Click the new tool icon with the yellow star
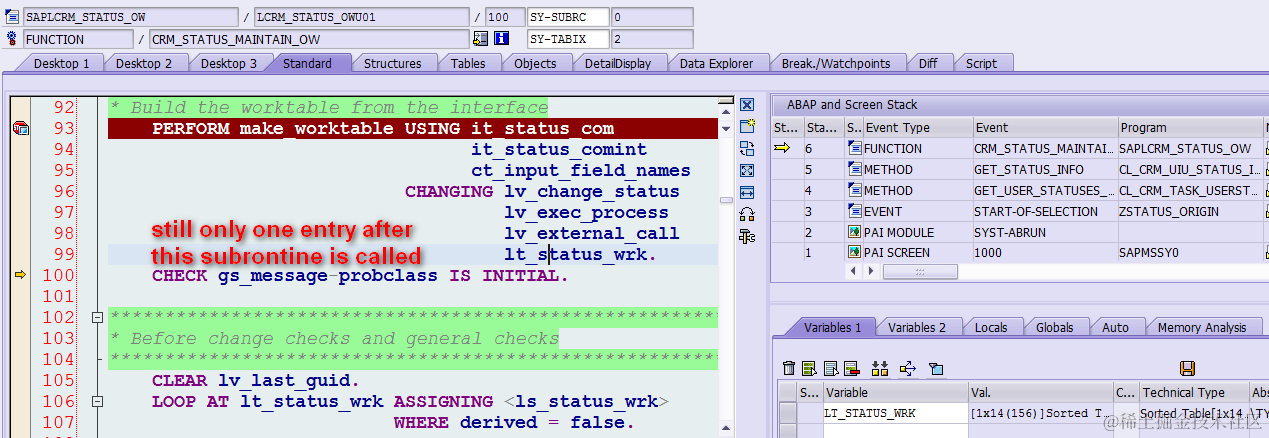This screenshot has height=438, width=1269. click(x=746, y=126)
